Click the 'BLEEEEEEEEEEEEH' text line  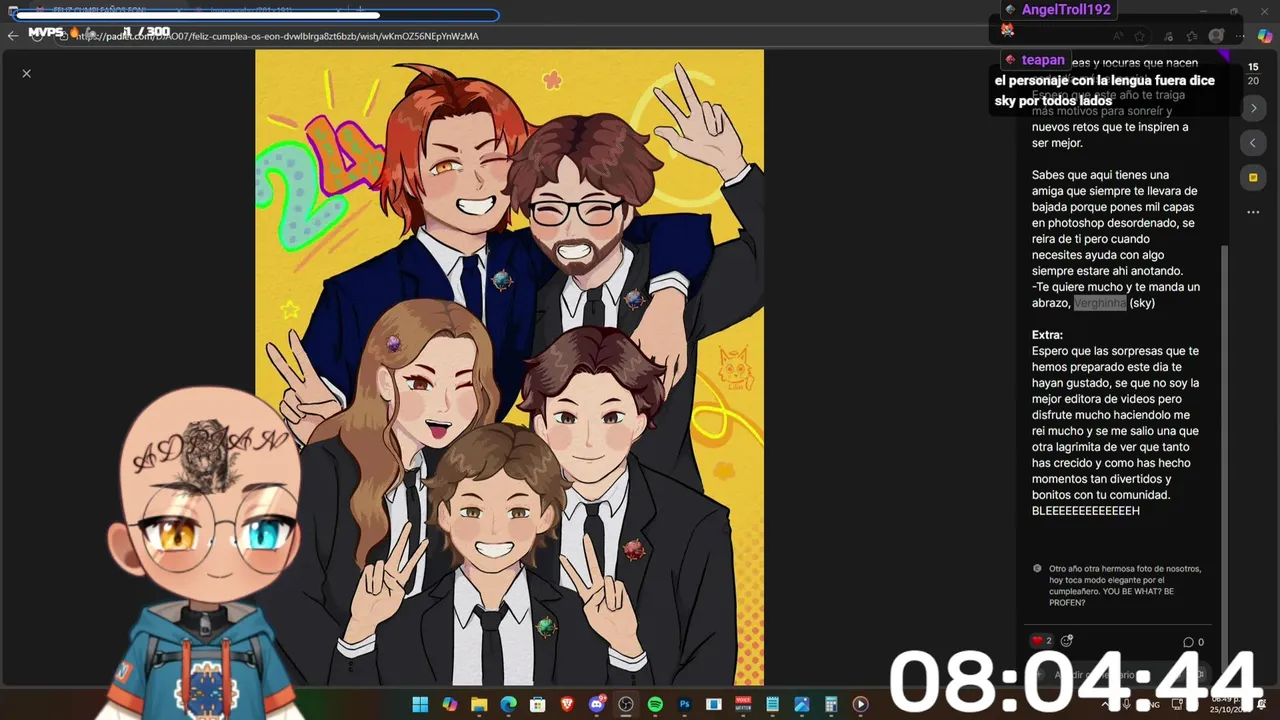point(1086,511)
